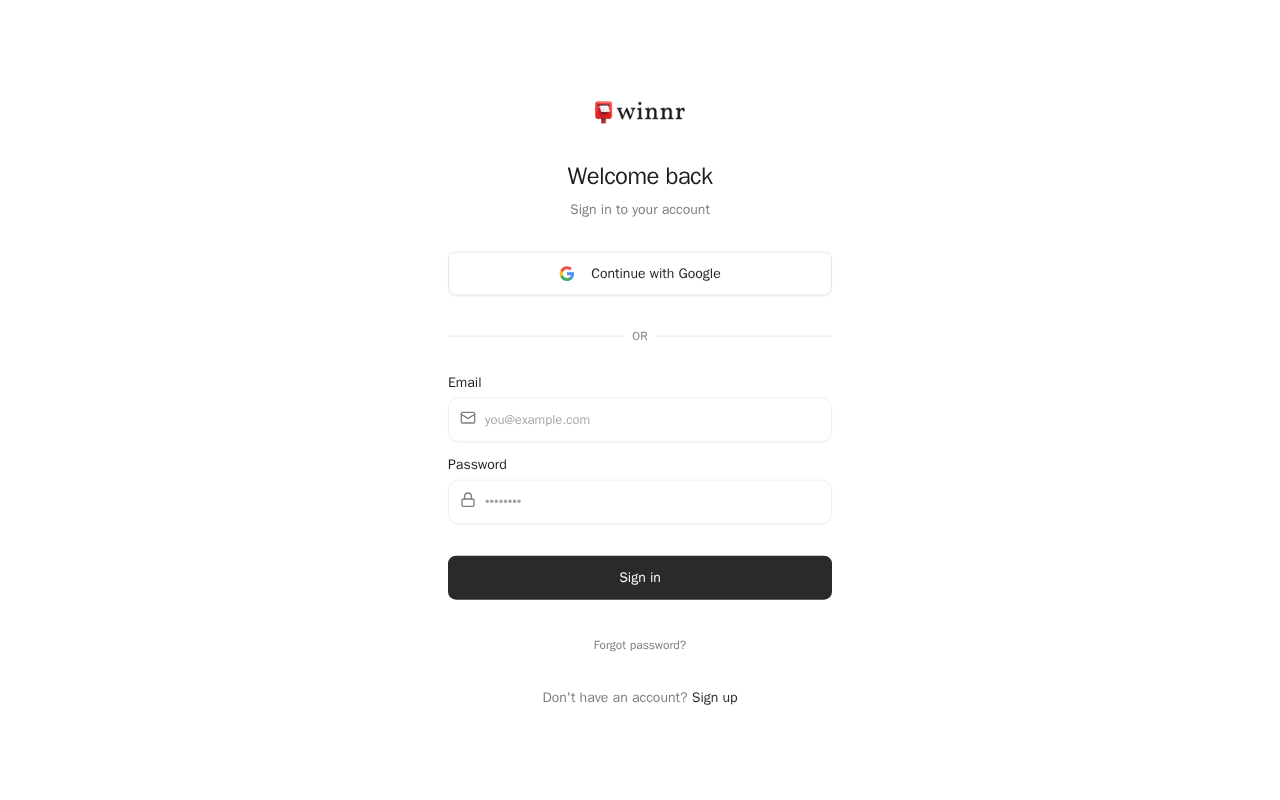1280x800 pixels.
Task: Click the divider line right of OR
Action: point(744,336)
